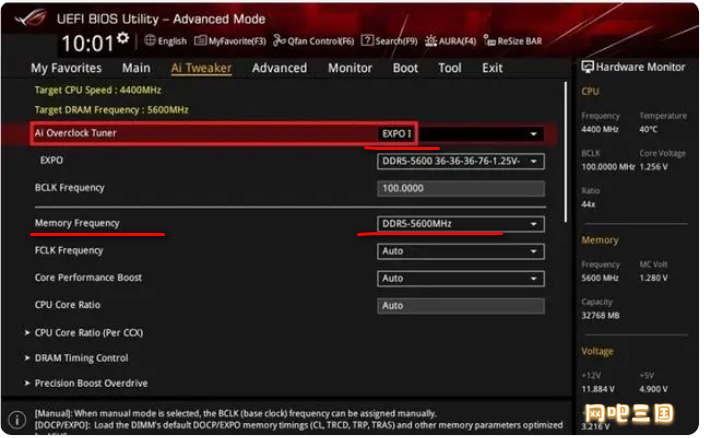Click Target DRAM Frequency : 5600MHz text
Screen dimensions: 704x438
pyautogui.click(x=111, y=110)
